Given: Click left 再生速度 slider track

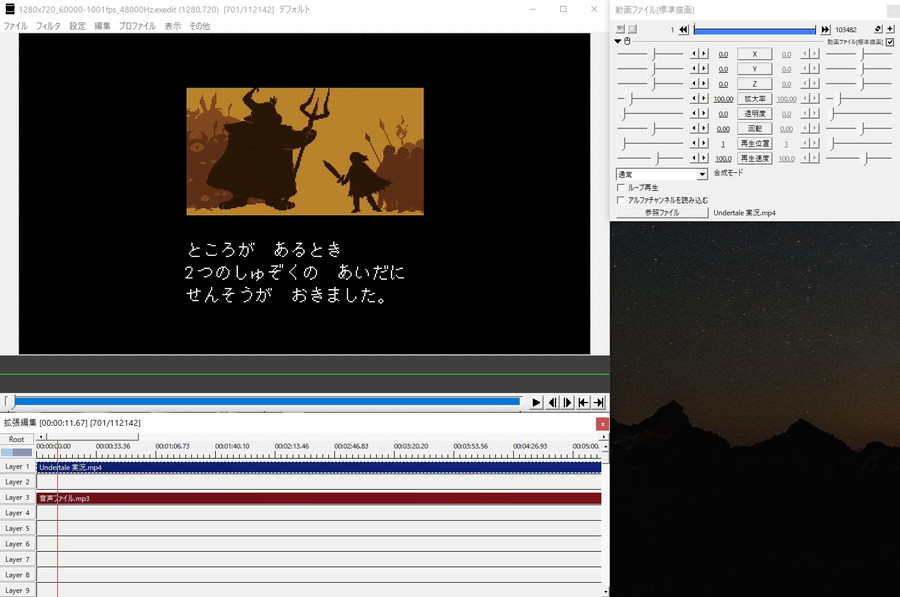Looking at the screenshot, I should (x=650, y=158).
